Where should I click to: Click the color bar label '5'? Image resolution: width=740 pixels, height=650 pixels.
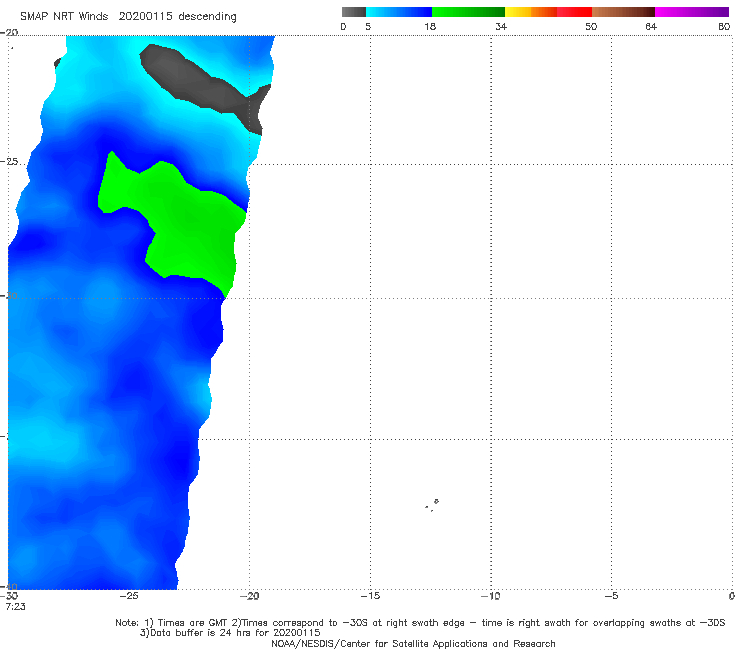[x=368, y=27]
